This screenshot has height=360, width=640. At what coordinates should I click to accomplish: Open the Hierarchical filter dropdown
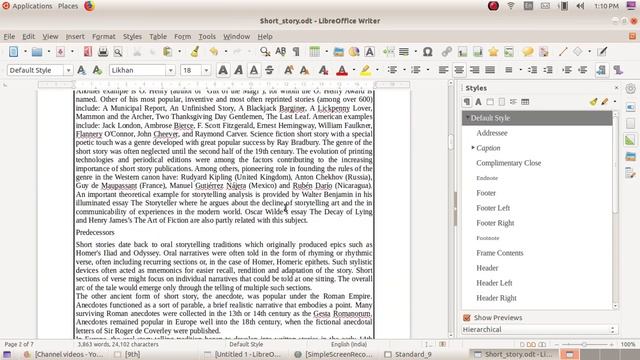pos(540,329)
